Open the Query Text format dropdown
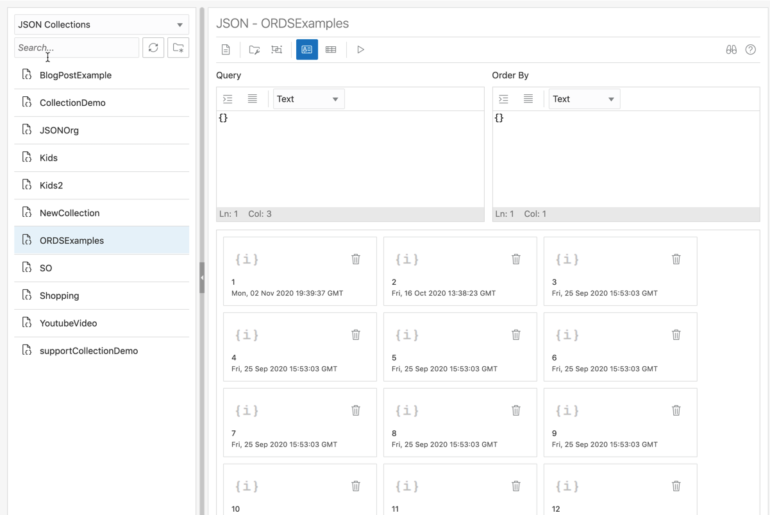The height and width of the screenshot is (515, 770). click(x=308, y=99)
